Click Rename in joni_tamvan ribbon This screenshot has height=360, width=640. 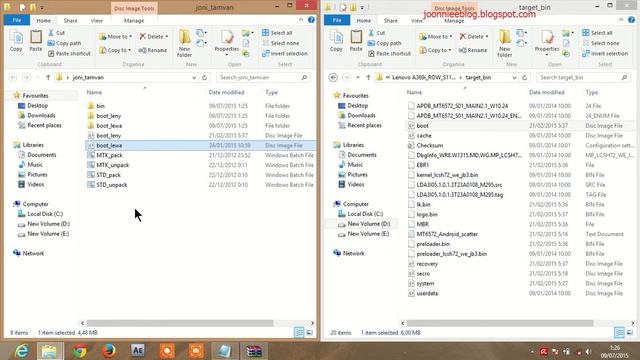coord(153,50)
